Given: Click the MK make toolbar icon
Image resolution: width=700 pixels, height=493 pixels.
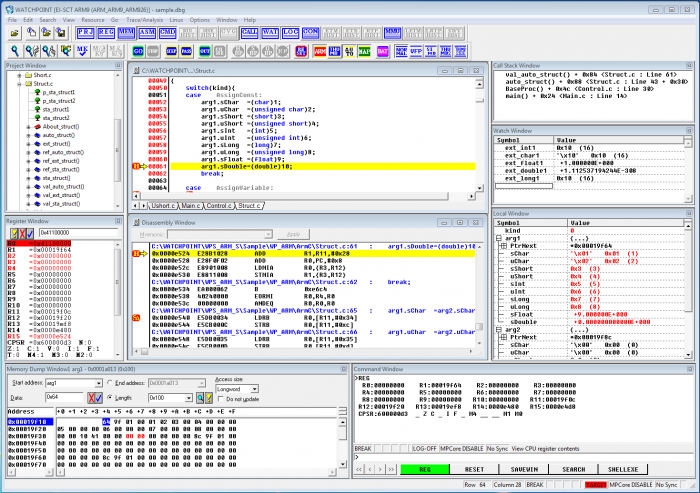Looking at the screenshot, I should [82, 51].
